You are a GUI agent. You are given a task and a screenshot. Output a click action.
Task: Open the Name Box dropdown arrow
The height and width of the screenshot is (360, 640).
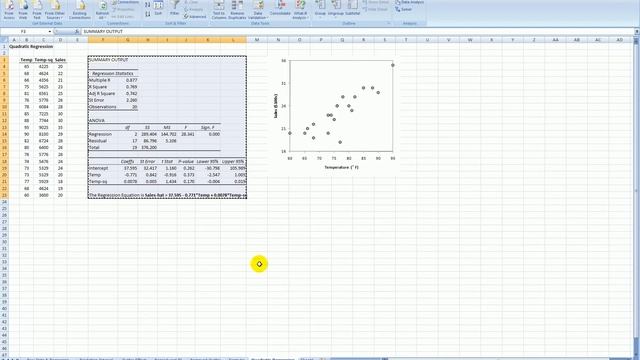(x=49, y=31)
